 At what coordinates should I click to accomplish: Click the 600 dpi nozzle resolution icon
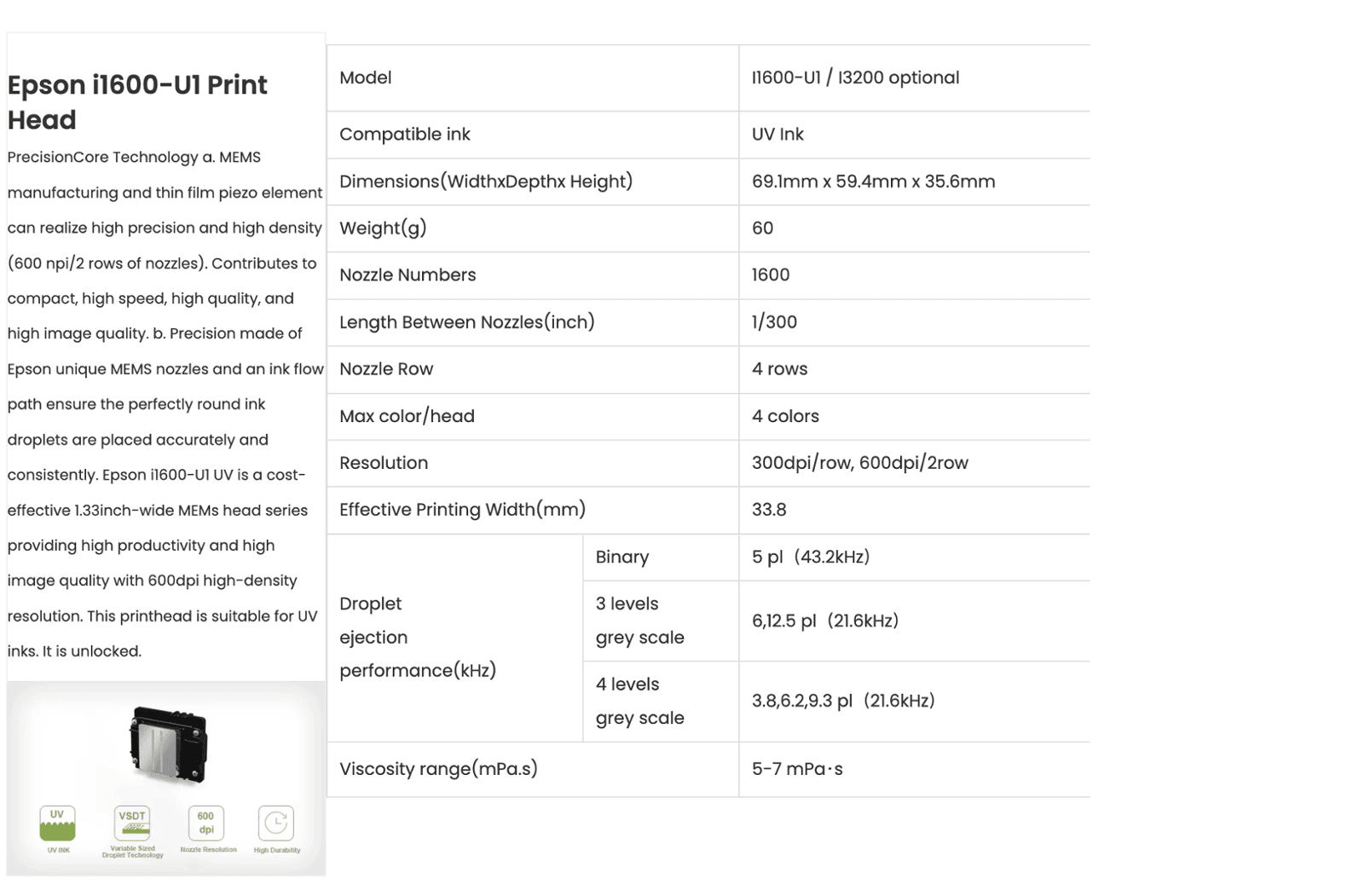click(206, 824)
